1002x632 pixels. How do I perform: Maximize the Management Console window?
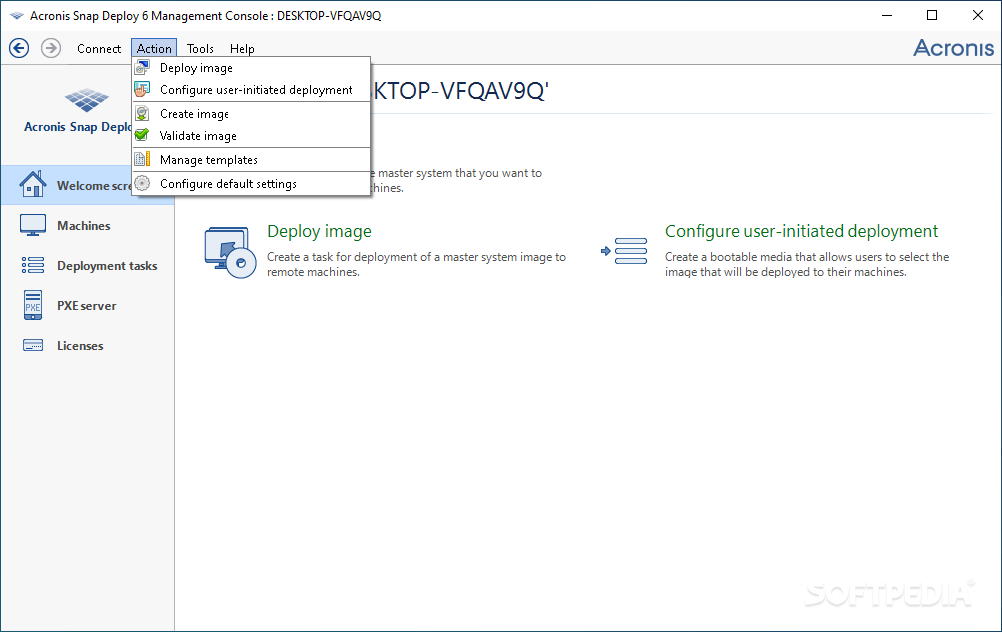[932, 15]
